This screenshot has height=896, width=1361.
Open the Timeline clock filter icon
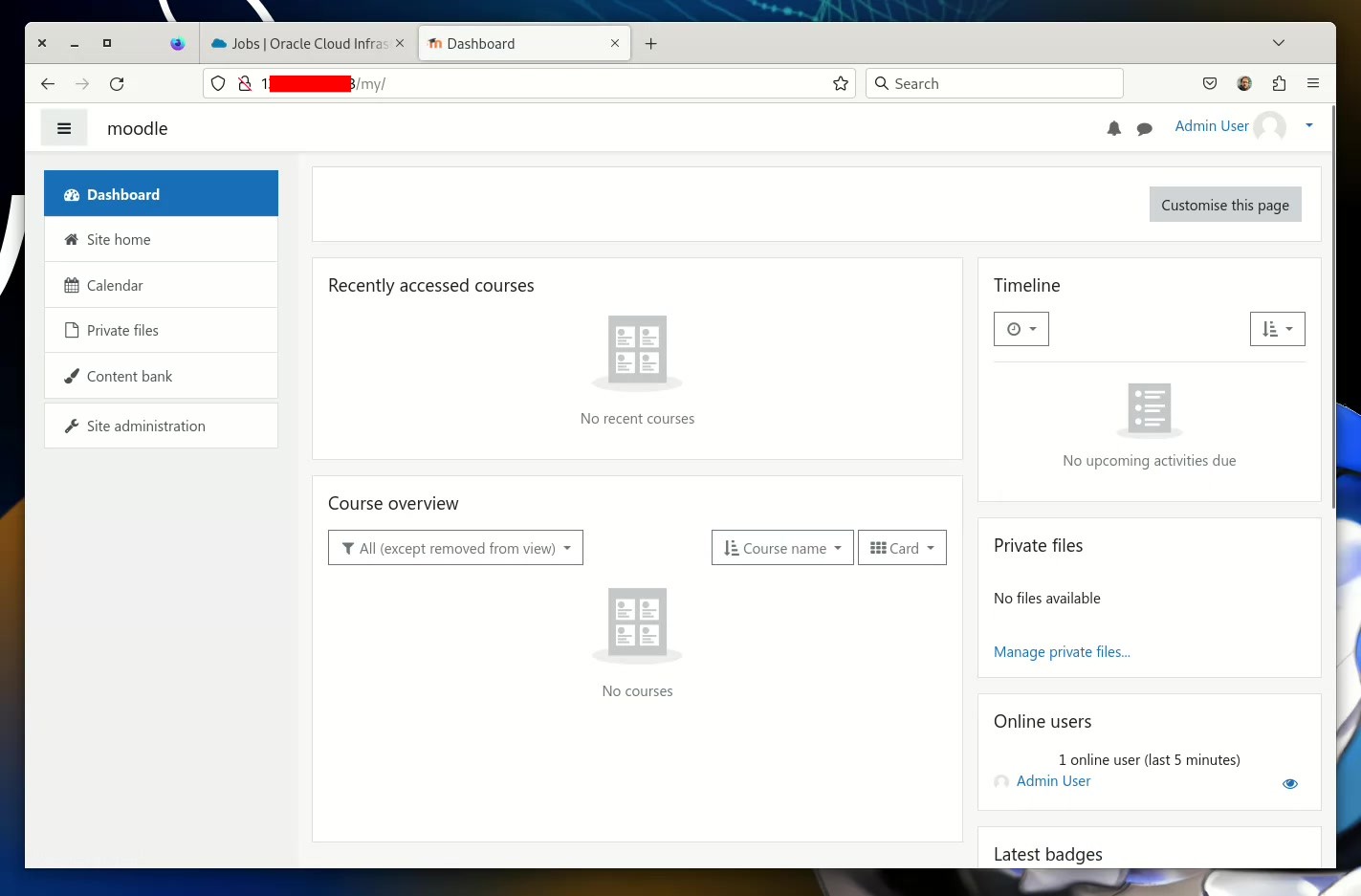tap(1021, 328)
